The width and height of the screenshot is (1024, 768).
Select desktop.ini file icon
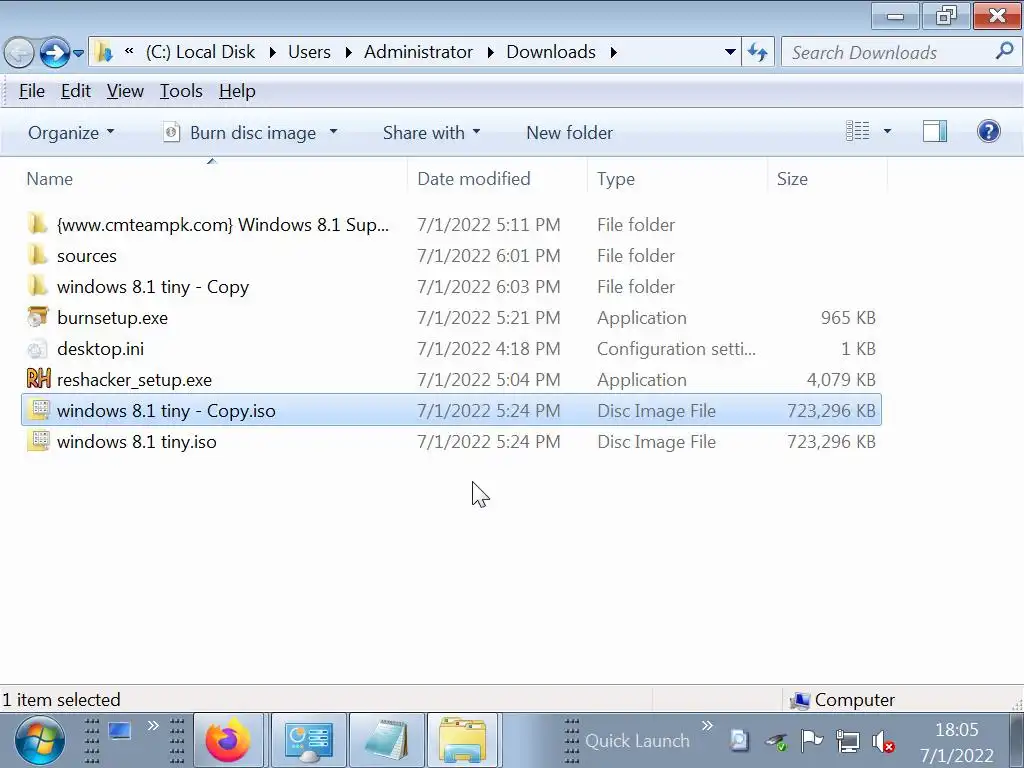click(38, 349)
